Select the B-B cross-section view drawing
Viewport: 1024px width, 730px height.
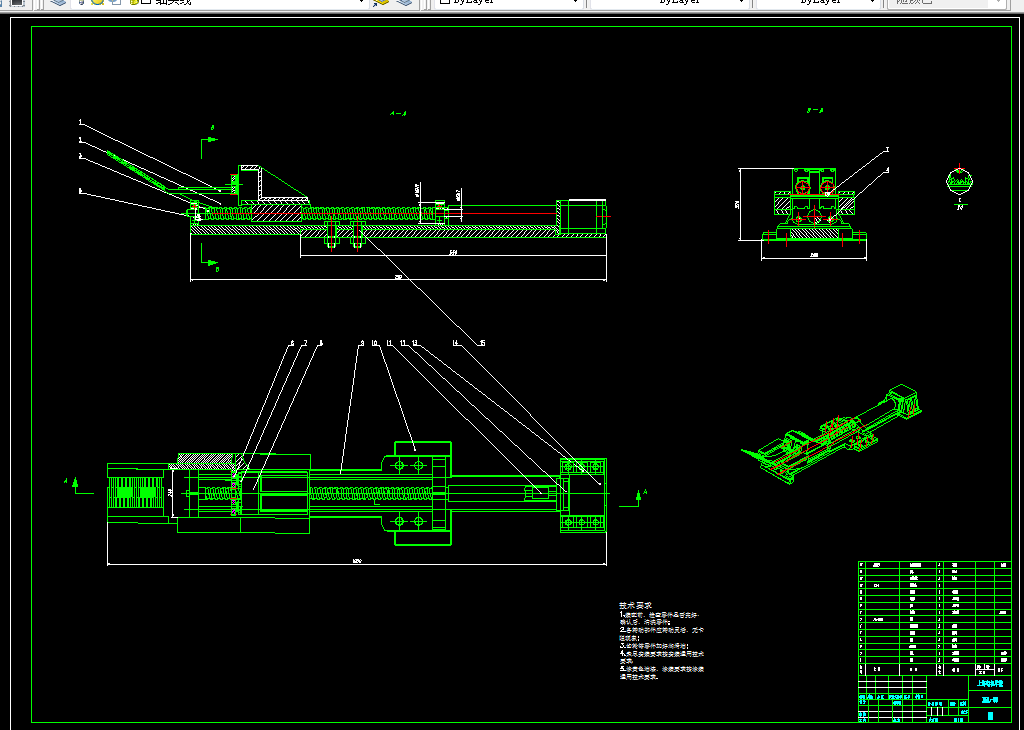coord(814,206)
